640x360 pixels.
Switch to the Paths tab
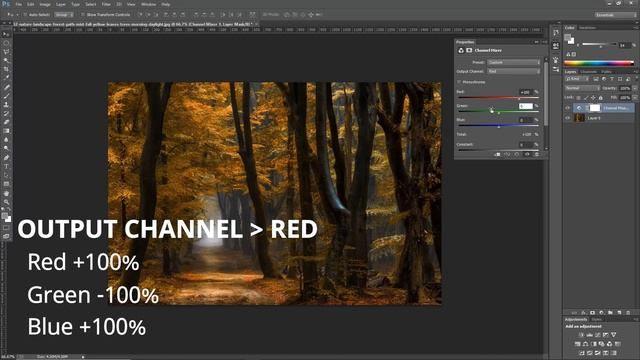(x=606, y=72)
